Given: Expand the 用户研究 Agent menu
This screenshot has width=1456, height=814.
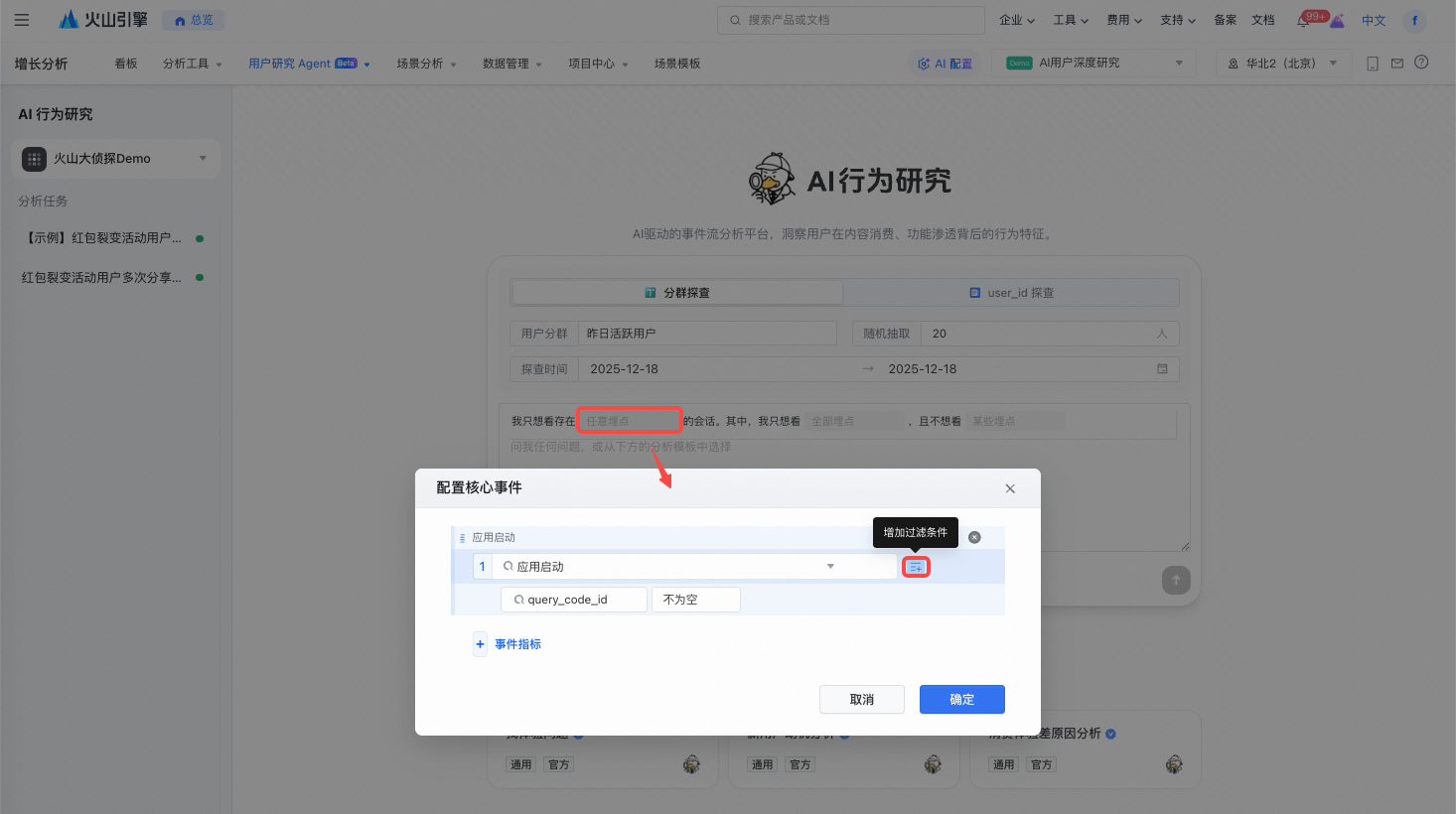Looking at the screenshot, I should coord(309,64).
